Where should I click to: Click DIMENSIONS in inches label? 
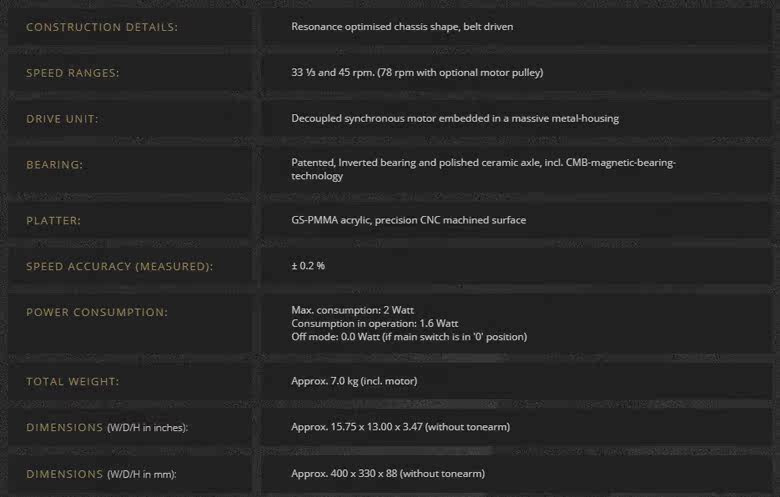tap(107, 427)
